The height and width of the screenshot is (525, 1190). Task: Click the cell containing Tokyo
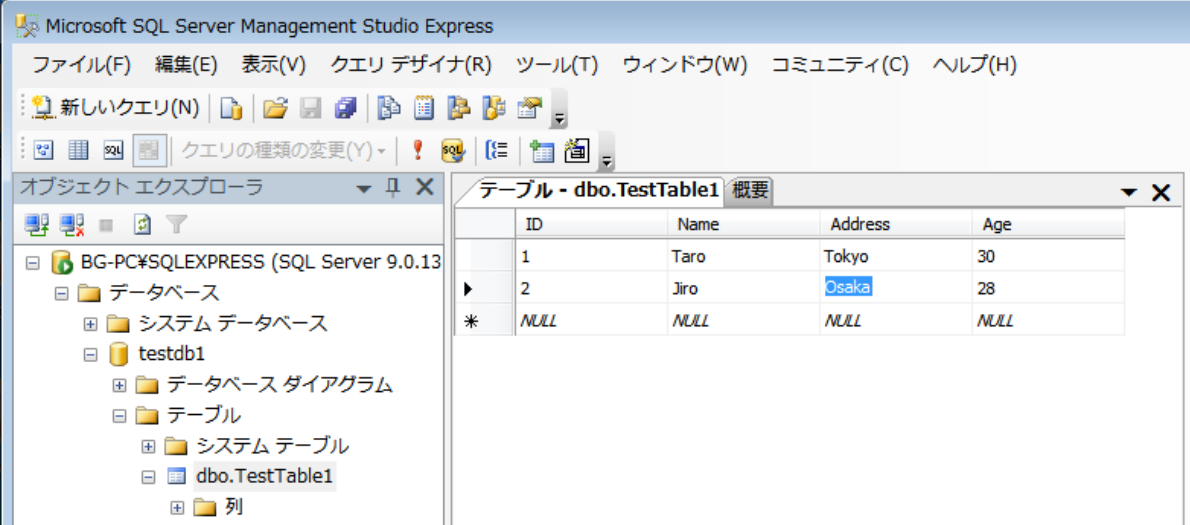pos(896,256)
